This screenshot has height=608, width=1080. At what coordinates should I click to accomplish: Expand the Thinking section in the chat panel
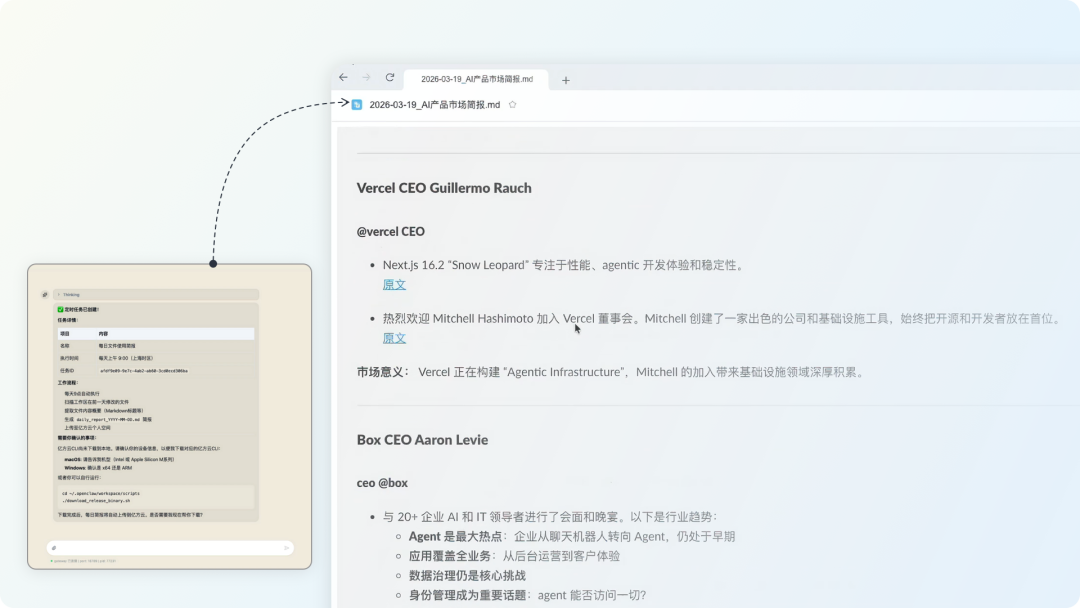tap(156, 295)
